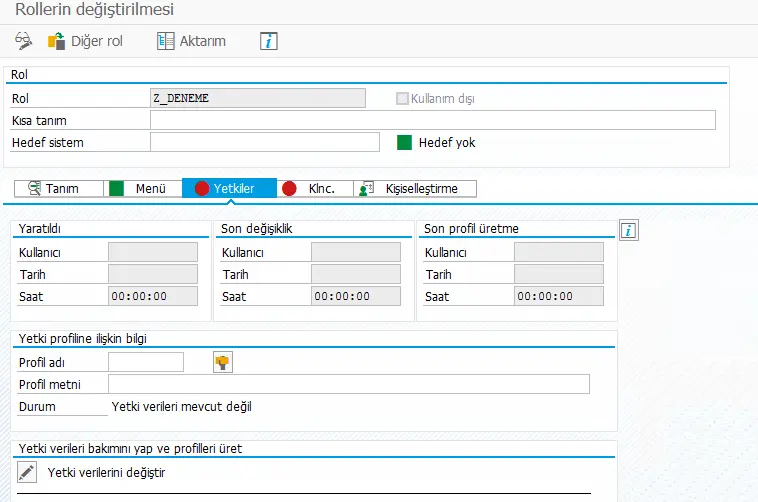This screenshot has width=758, height=502.
Task: Click the pencil icon to change authorization data
Action: pyautogui.click(x=27, y=472)
